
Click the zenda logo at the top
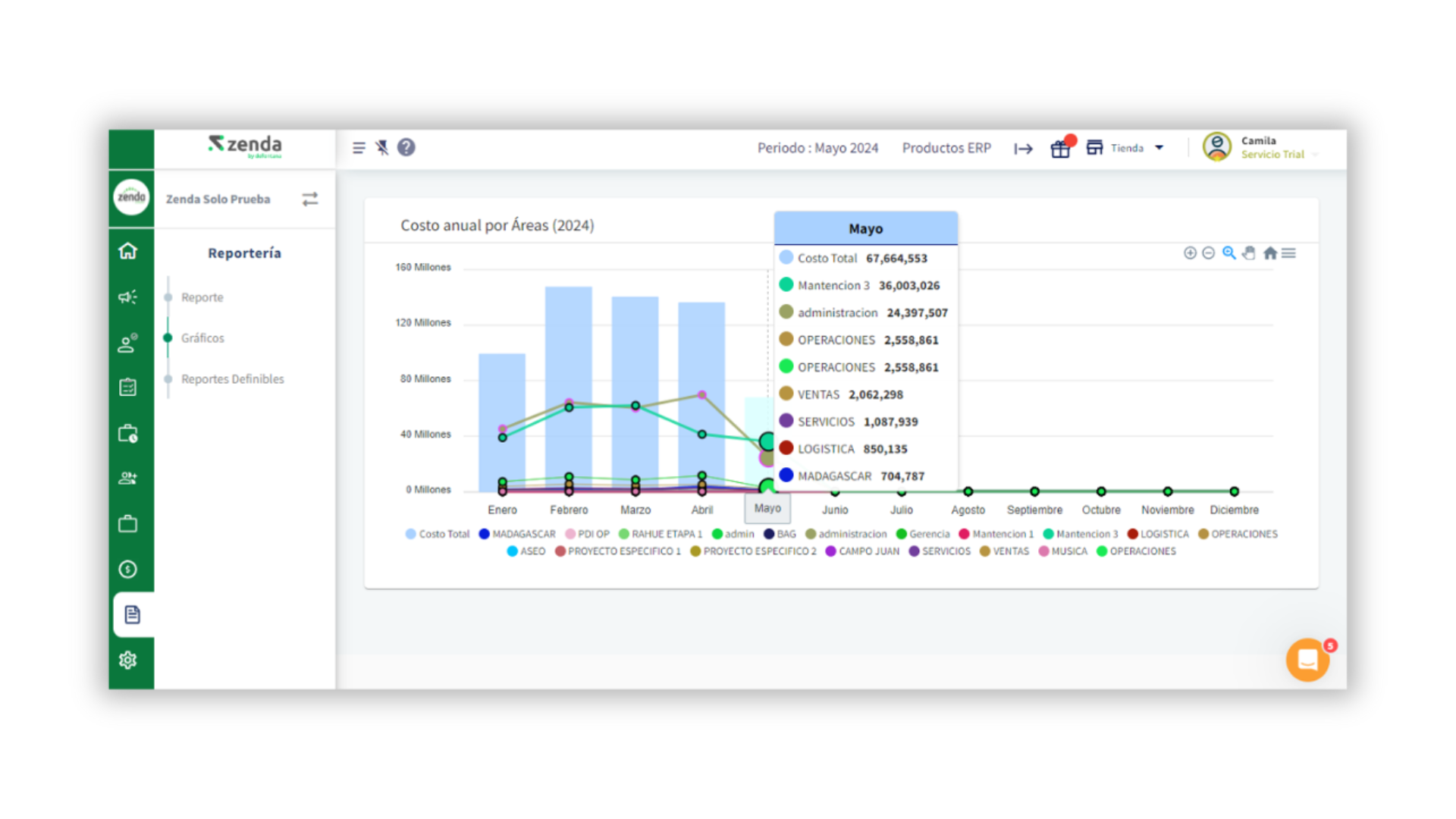(x=245, y=146)
